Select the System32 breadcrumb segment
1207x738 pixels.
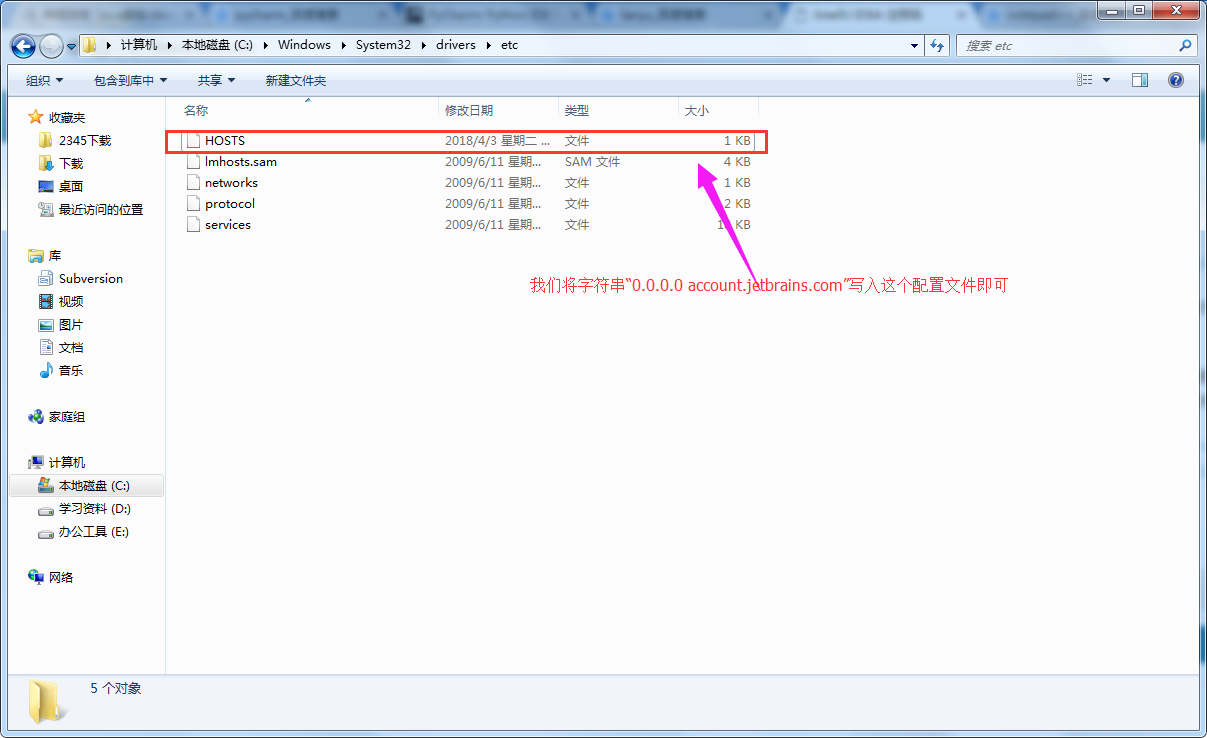(x=384, y=45)
